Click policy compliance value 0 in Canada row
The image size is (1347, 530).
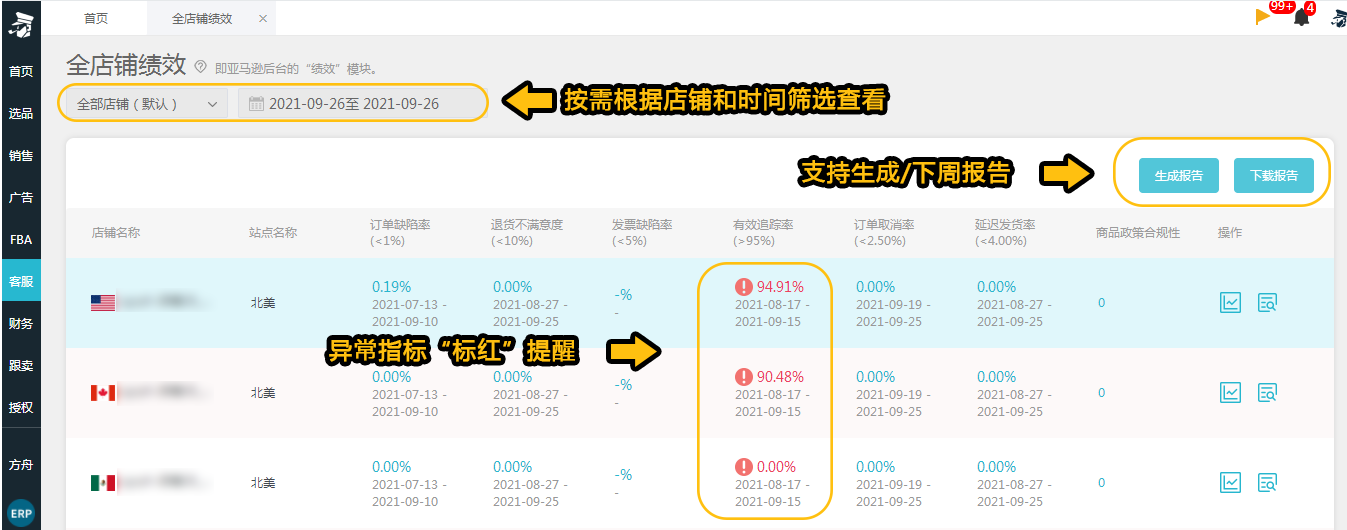click(1102, 393)
